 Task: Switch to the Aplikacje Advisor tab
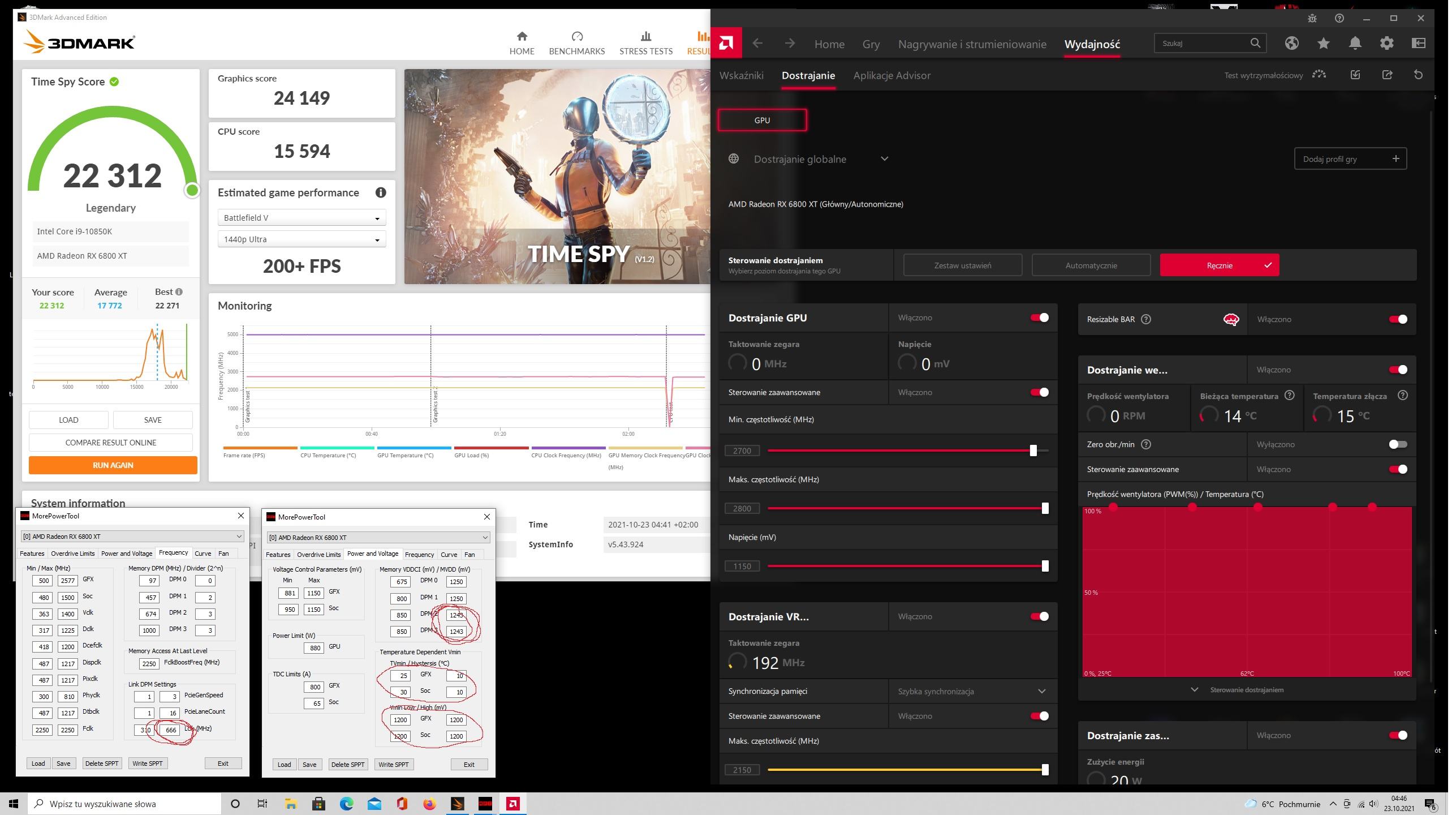[x=891, y=75]
